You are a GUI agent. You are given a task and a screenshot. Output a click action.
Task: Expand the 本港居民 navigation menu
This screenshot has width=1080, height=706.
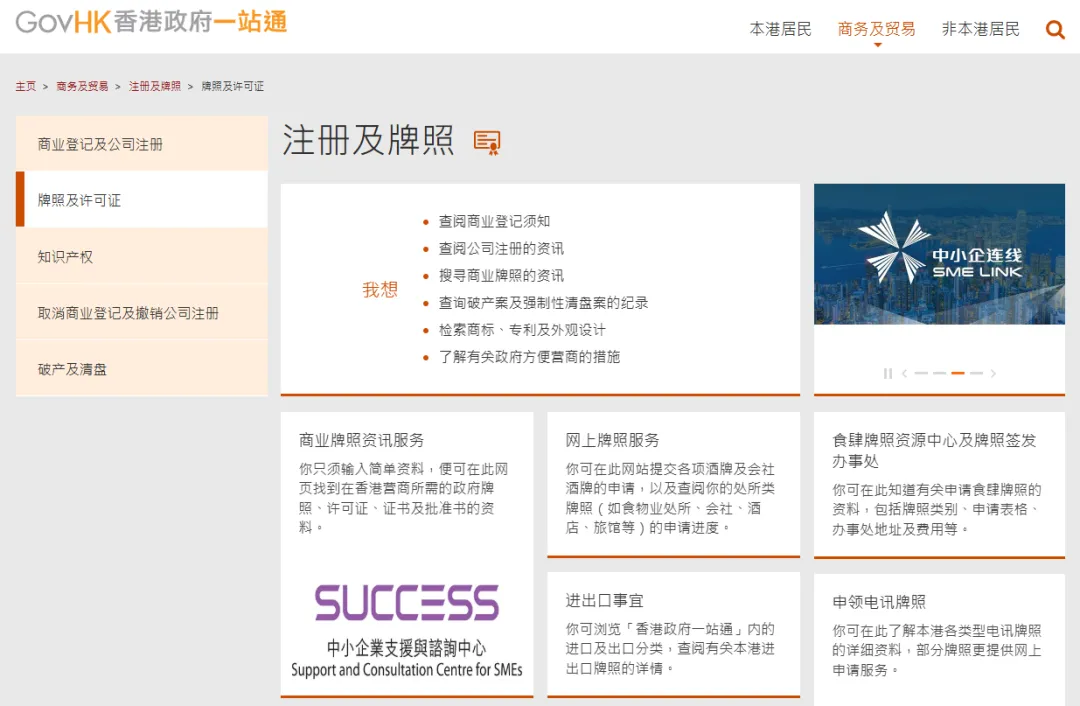[x=780, y=29]
